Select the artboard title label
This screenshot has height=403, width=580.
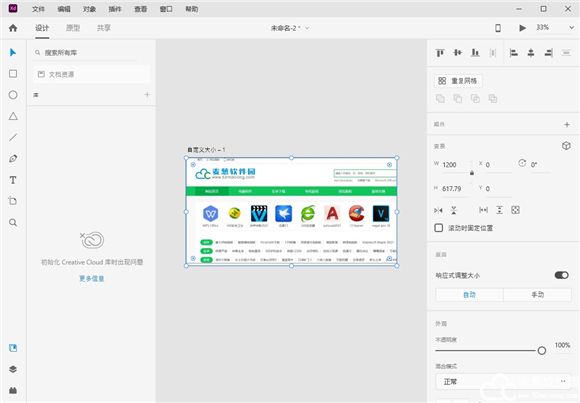coord(206,150)
